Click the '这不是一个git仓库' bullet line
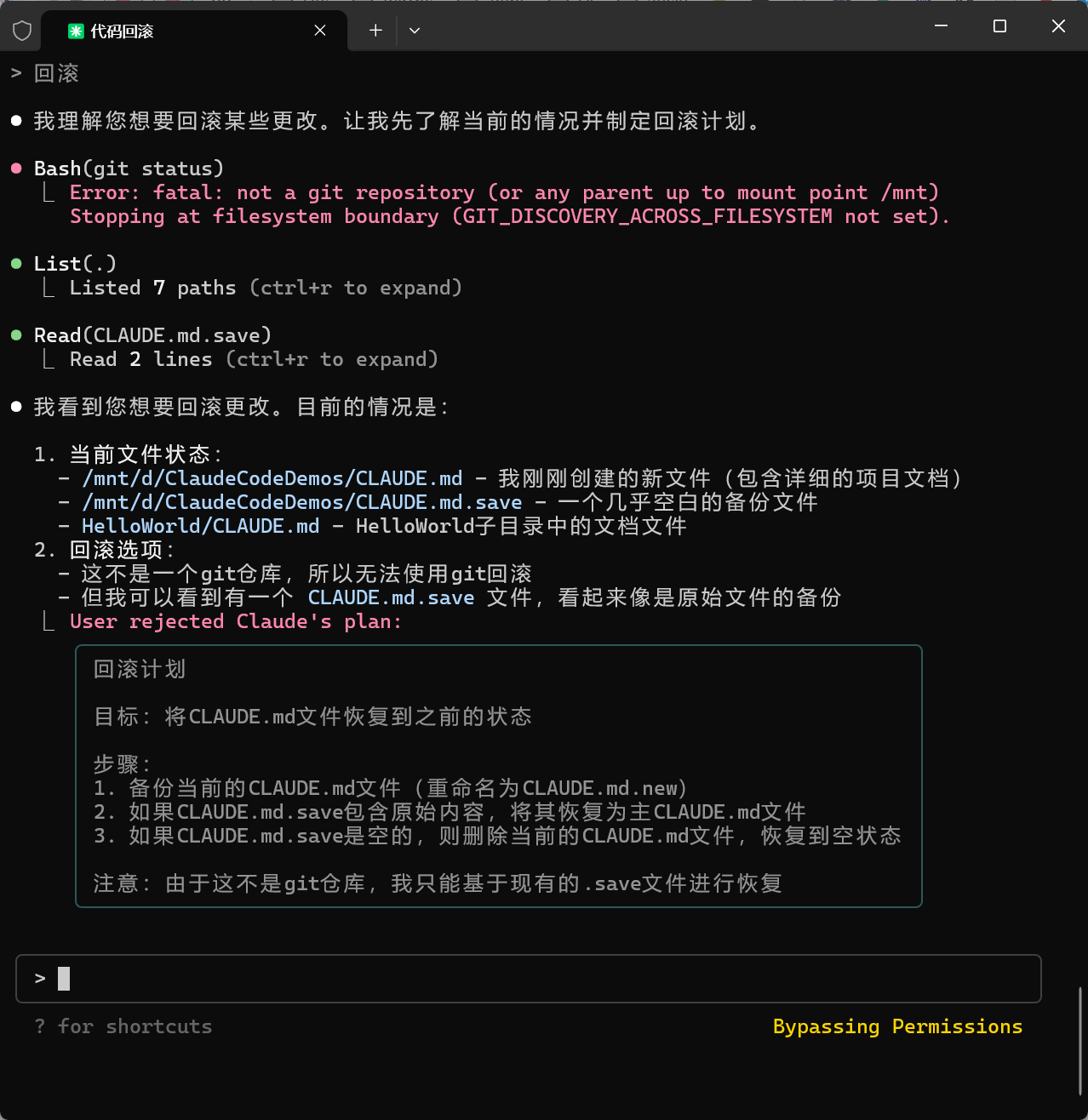 pyautogui.click(x=295, y=574)
